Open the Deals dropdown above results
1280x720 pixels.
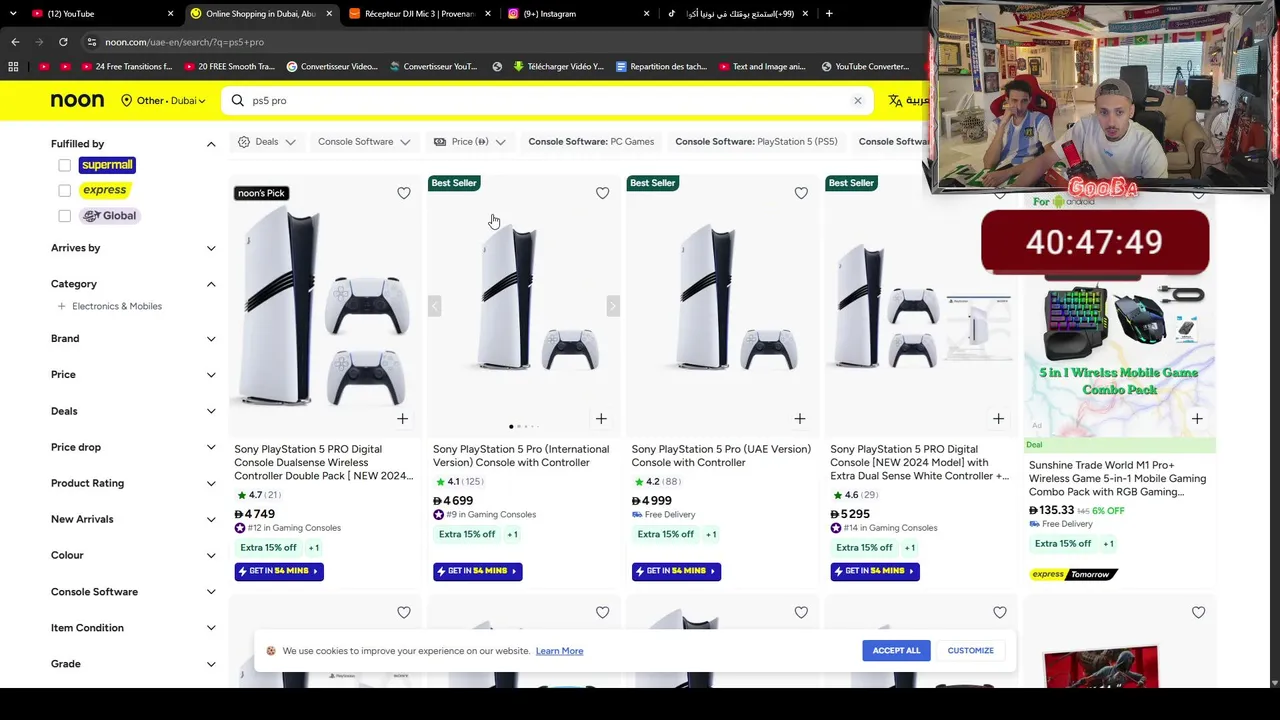tap(267, 142)
